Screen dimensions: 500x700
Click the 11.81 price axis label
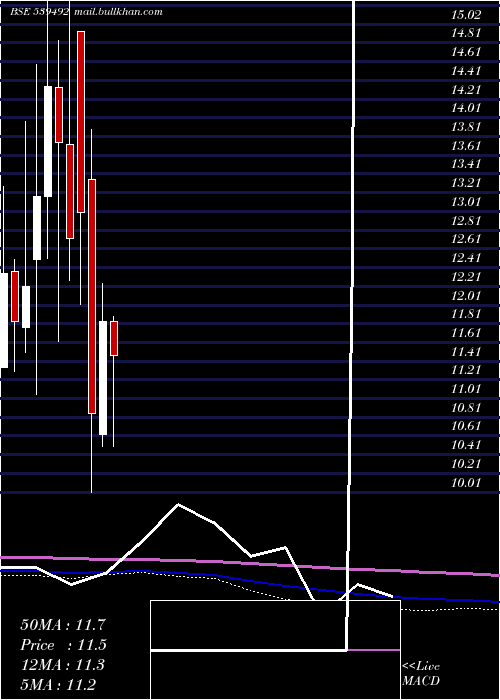click(466, 314)
